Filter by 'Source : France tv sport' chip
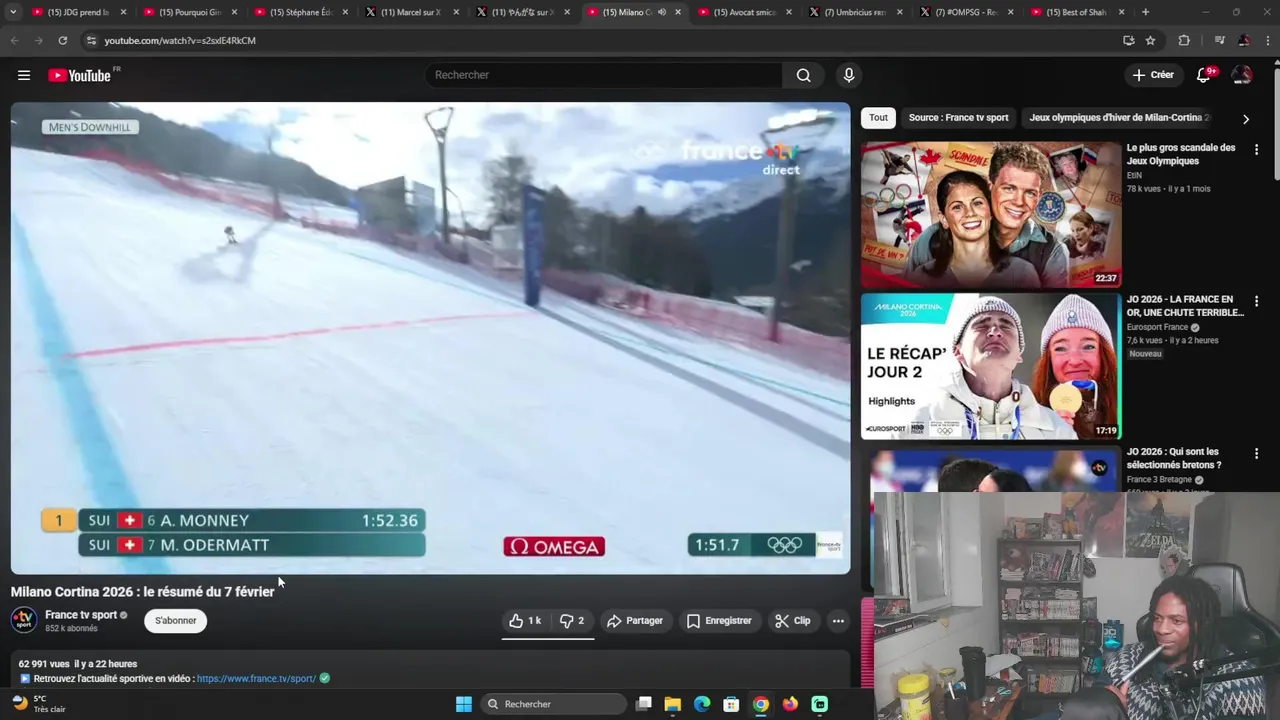This screenshot has height=720, width=1280. [x=958, y=118]
